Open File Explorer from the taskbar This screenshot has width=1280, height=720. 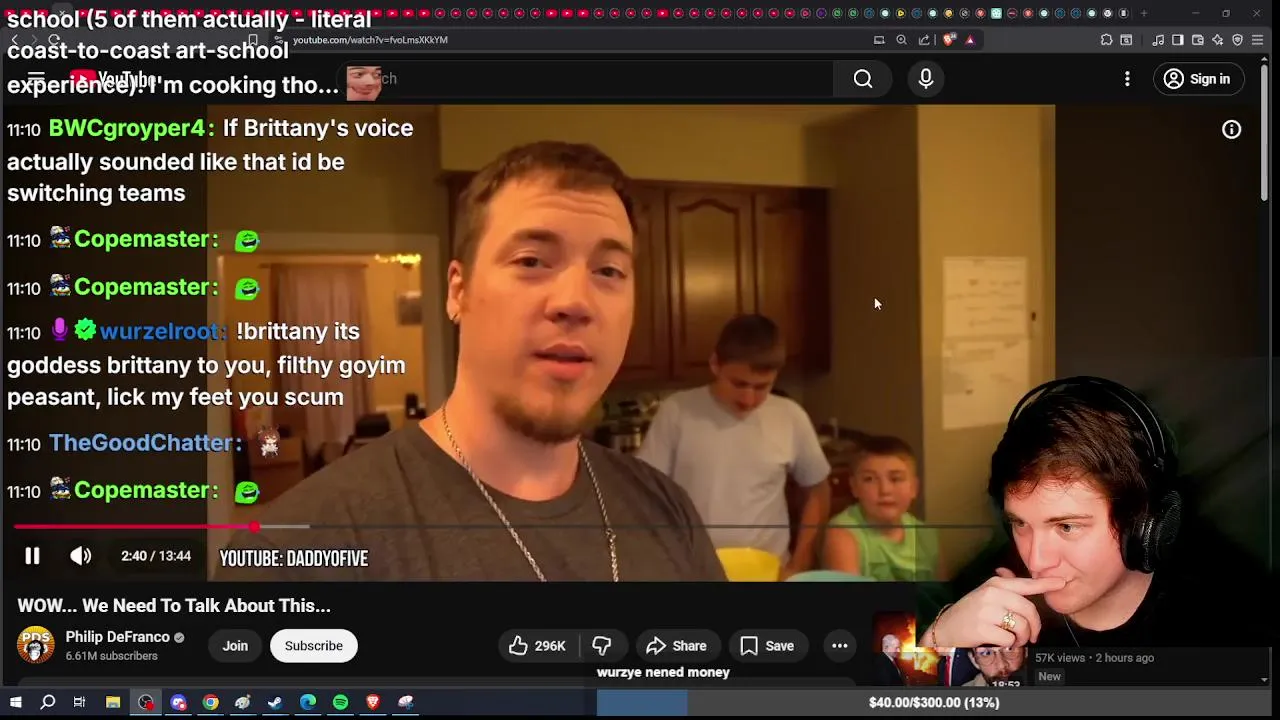coord(113,702)
